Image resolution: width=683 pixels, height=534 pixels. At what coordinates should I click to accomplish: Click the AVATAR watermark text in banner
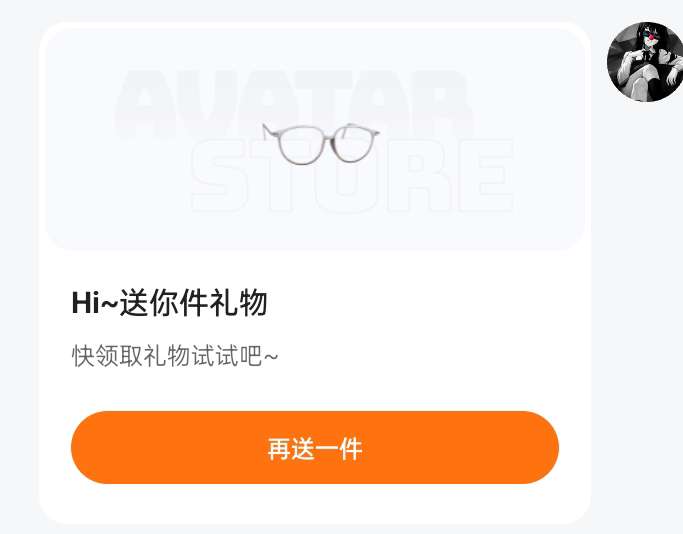tap(294, 104)
